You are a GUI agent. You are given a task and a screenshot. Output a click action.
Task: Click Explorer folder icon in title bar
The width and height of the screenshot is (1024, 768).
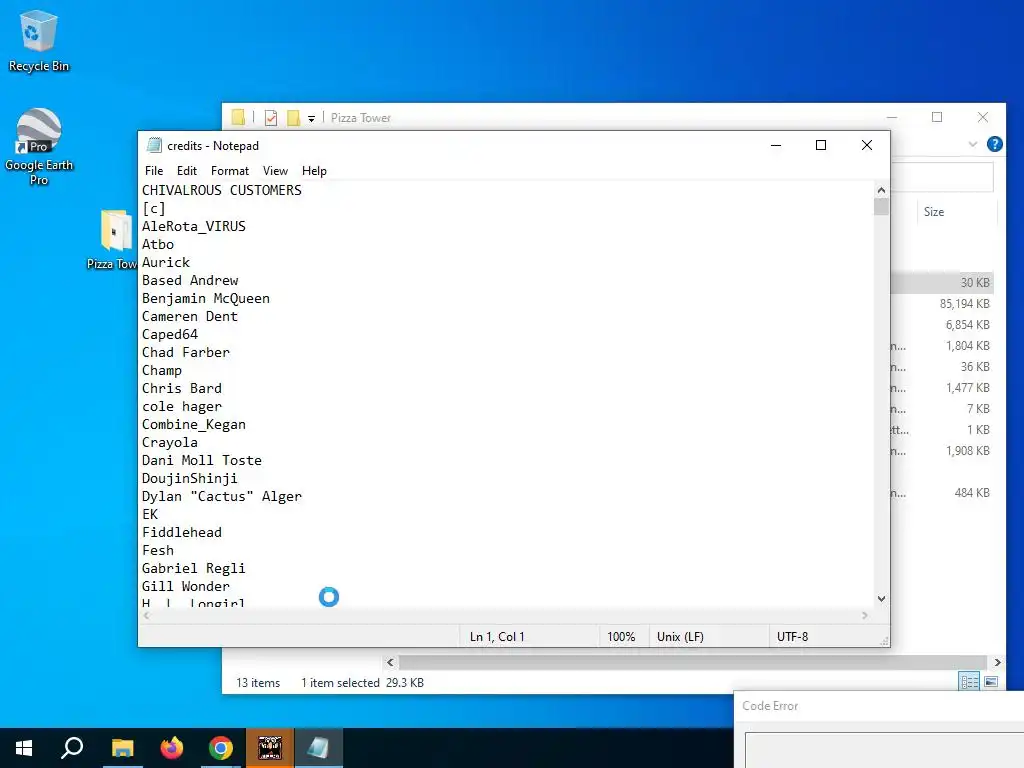coord(238,118)
